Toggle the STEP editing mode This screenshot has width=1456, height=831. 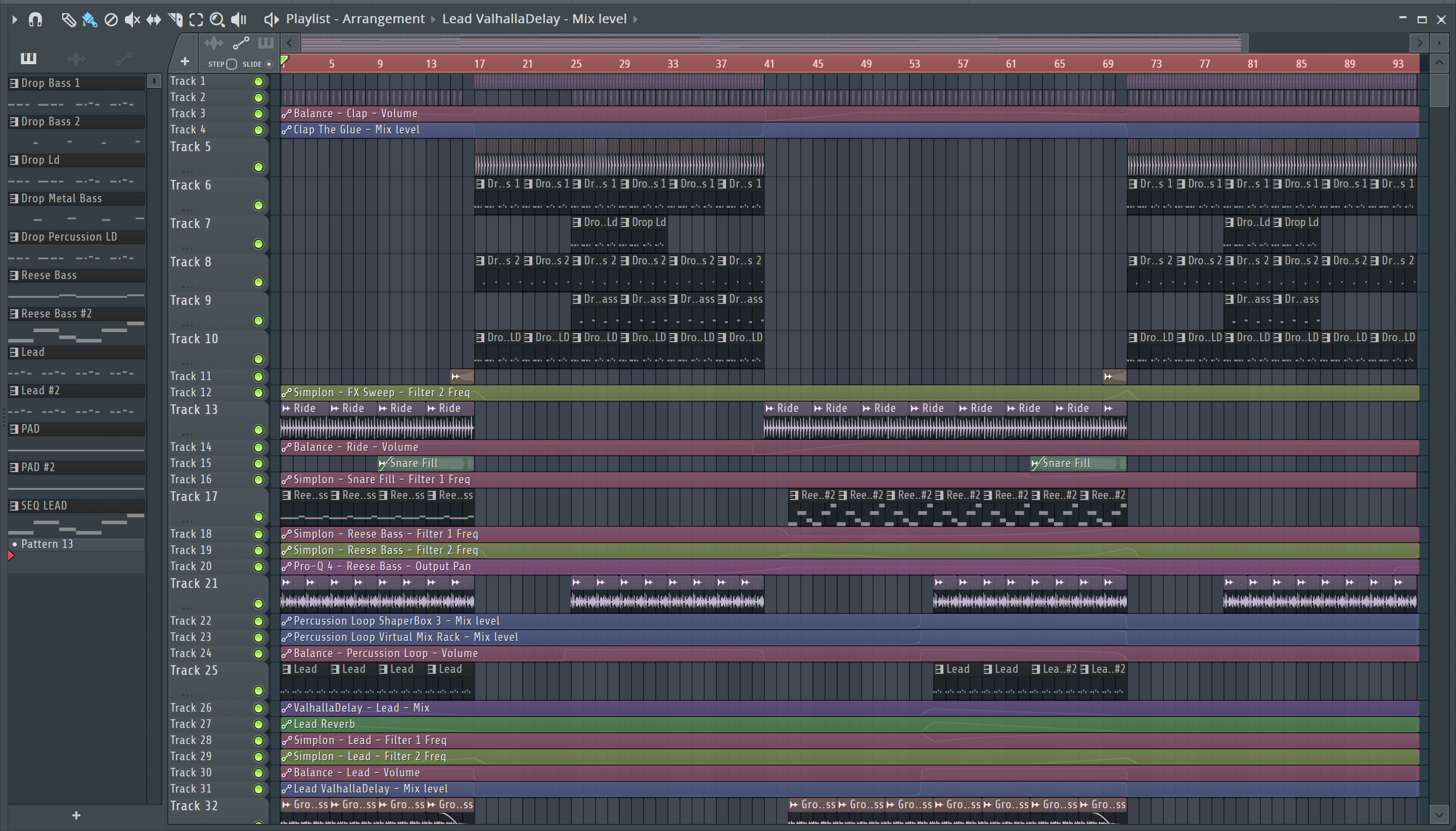[x=231, y=64]
